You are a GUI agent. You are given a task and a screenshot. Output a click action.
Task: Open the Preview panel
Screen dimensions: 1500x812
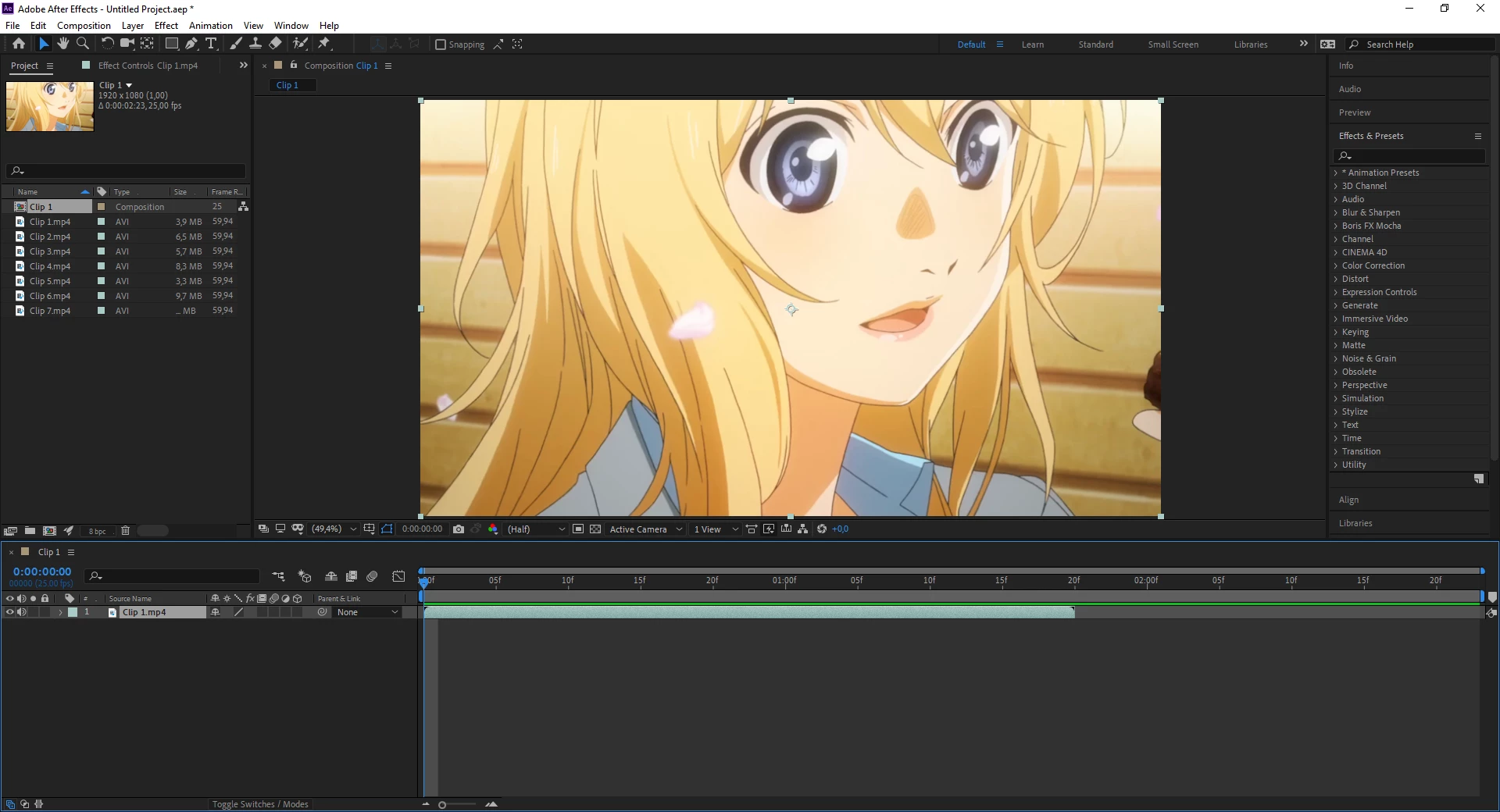click(1354, 112)
